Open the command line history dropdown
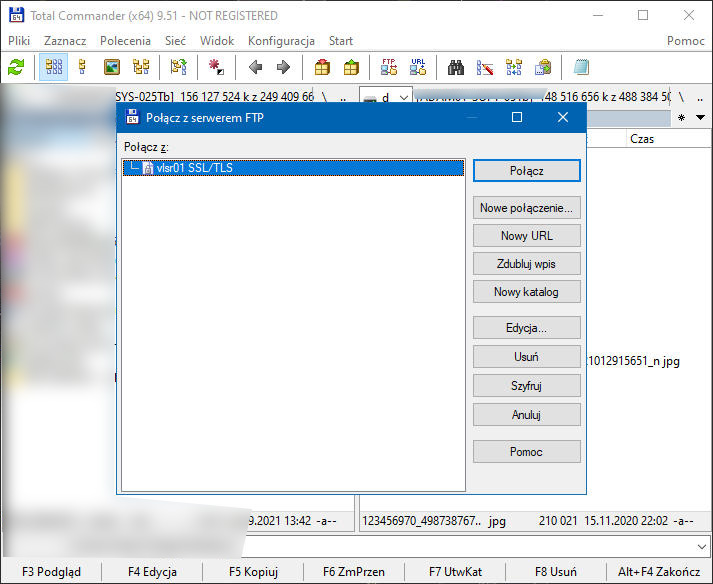This screenshot has height=584, width=713. point(701,546)
